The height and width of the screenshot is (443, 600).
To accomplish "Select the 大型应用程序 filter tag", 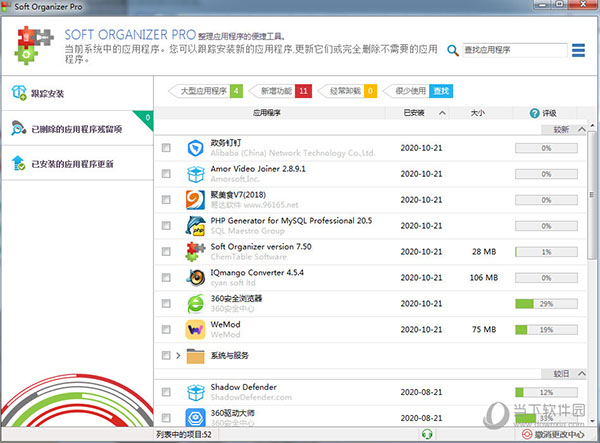I will (205, 91).
